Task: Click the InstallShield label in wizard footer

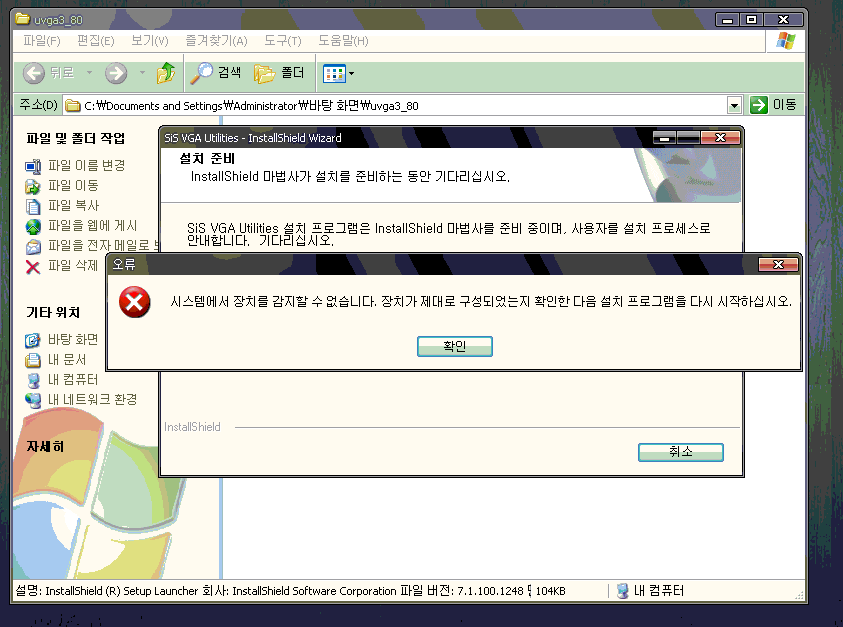Action: (x=192, y=427)
